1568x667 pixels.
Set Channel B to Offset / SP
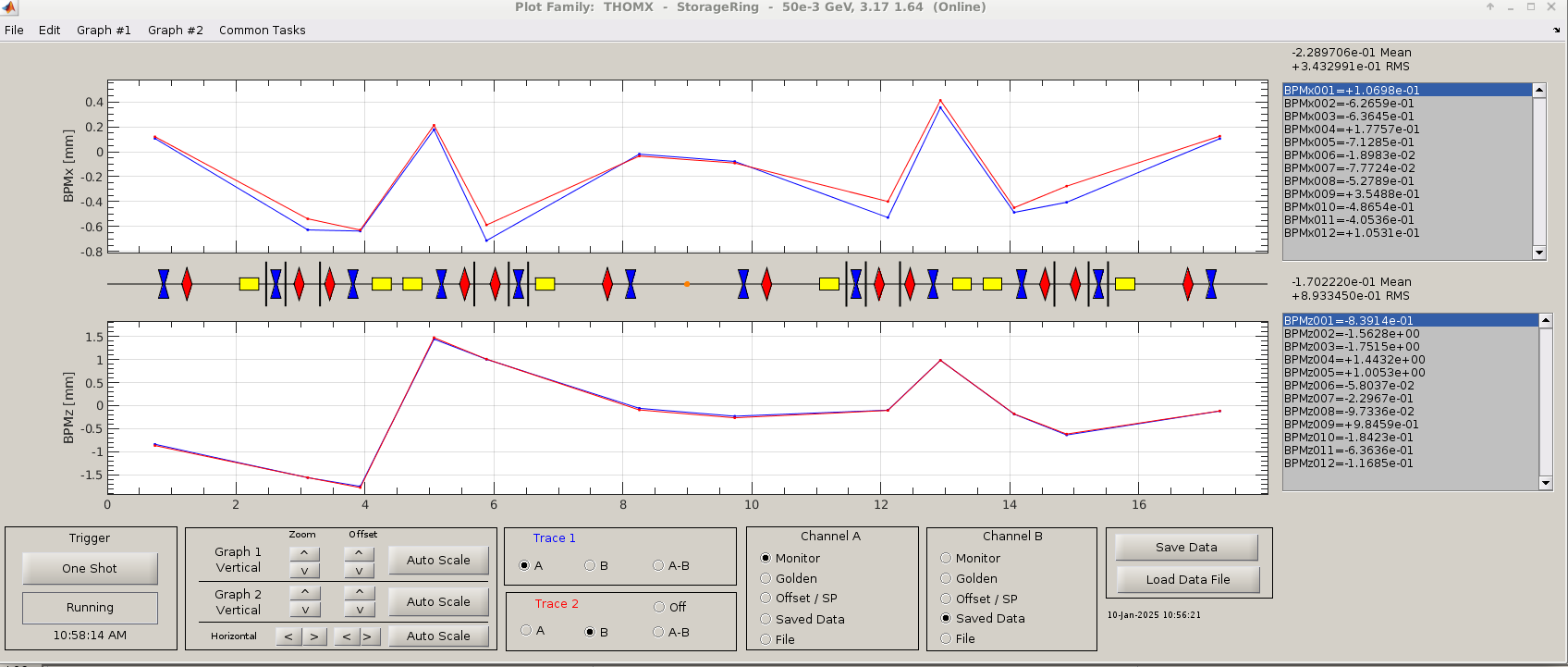point(946,599)
